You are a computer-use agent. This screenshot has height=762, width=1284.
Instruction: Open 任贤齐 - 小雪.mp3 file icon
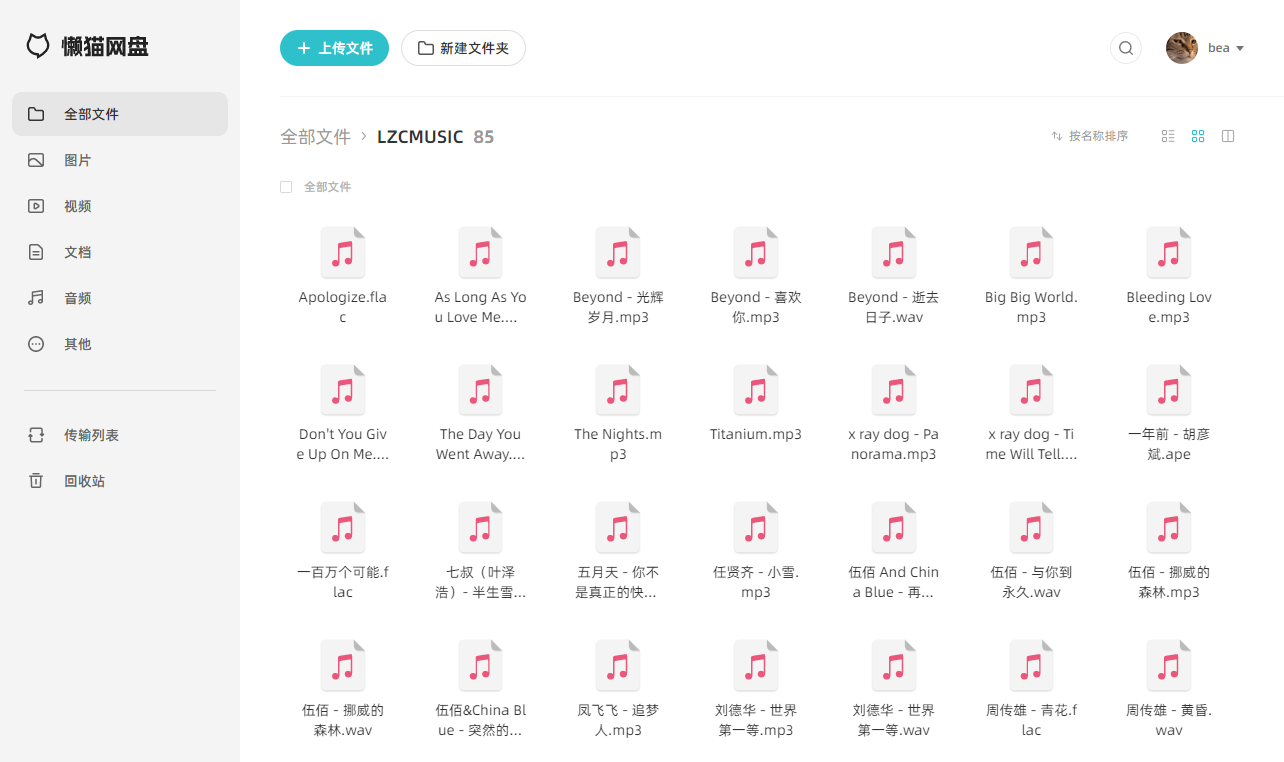(756, 528)
